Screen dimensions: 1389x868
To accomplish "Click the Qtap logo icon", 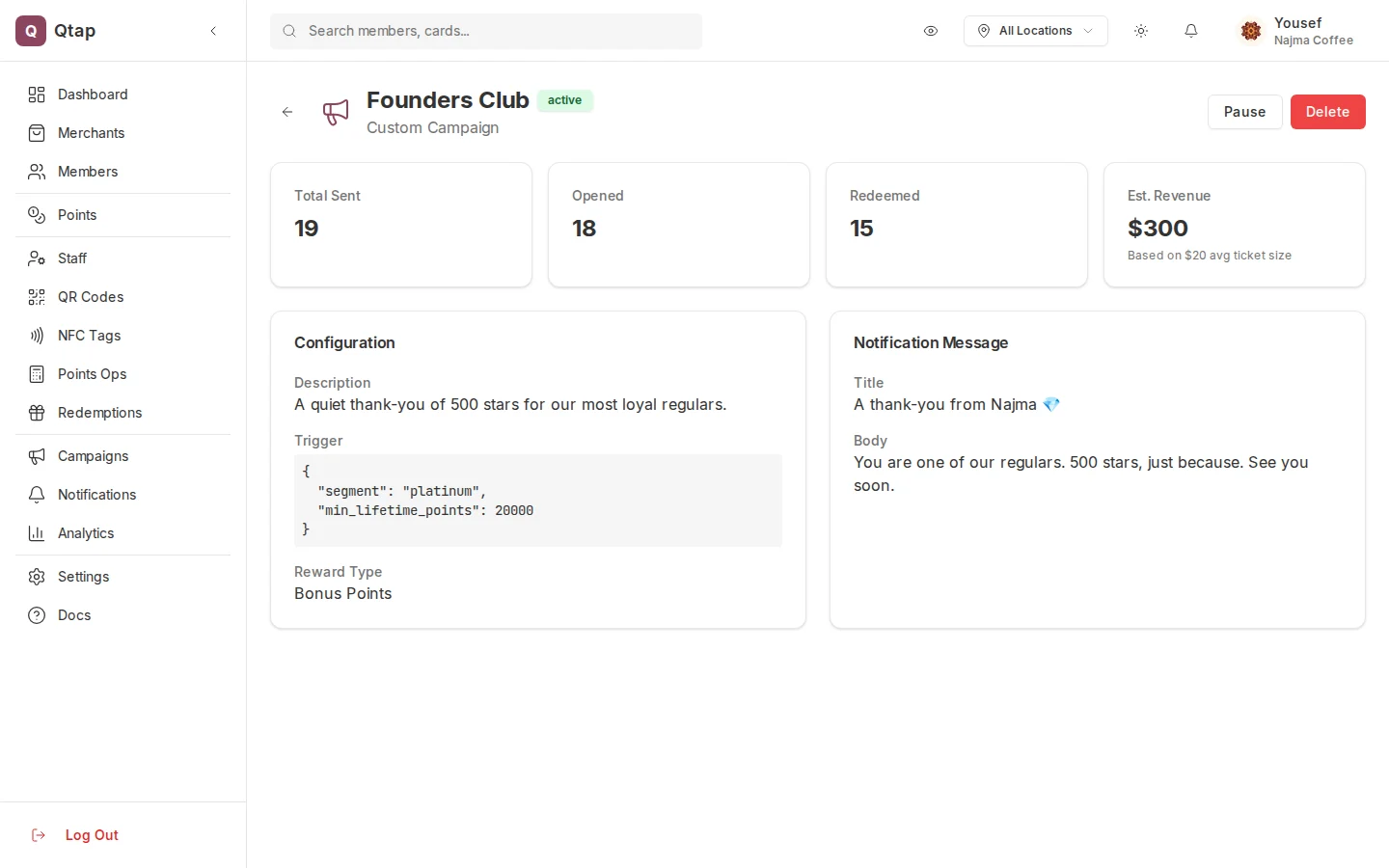I will tap(31, 31).
